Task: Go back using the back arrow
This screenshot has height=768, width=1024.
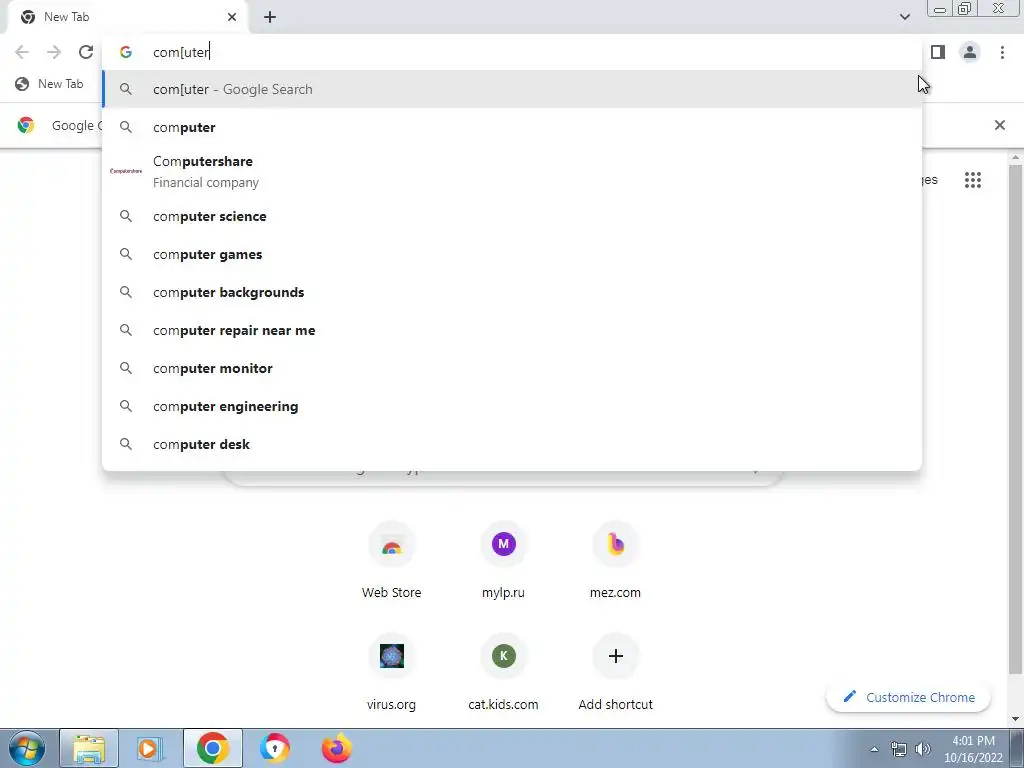Action: click(x=22, y=52)
